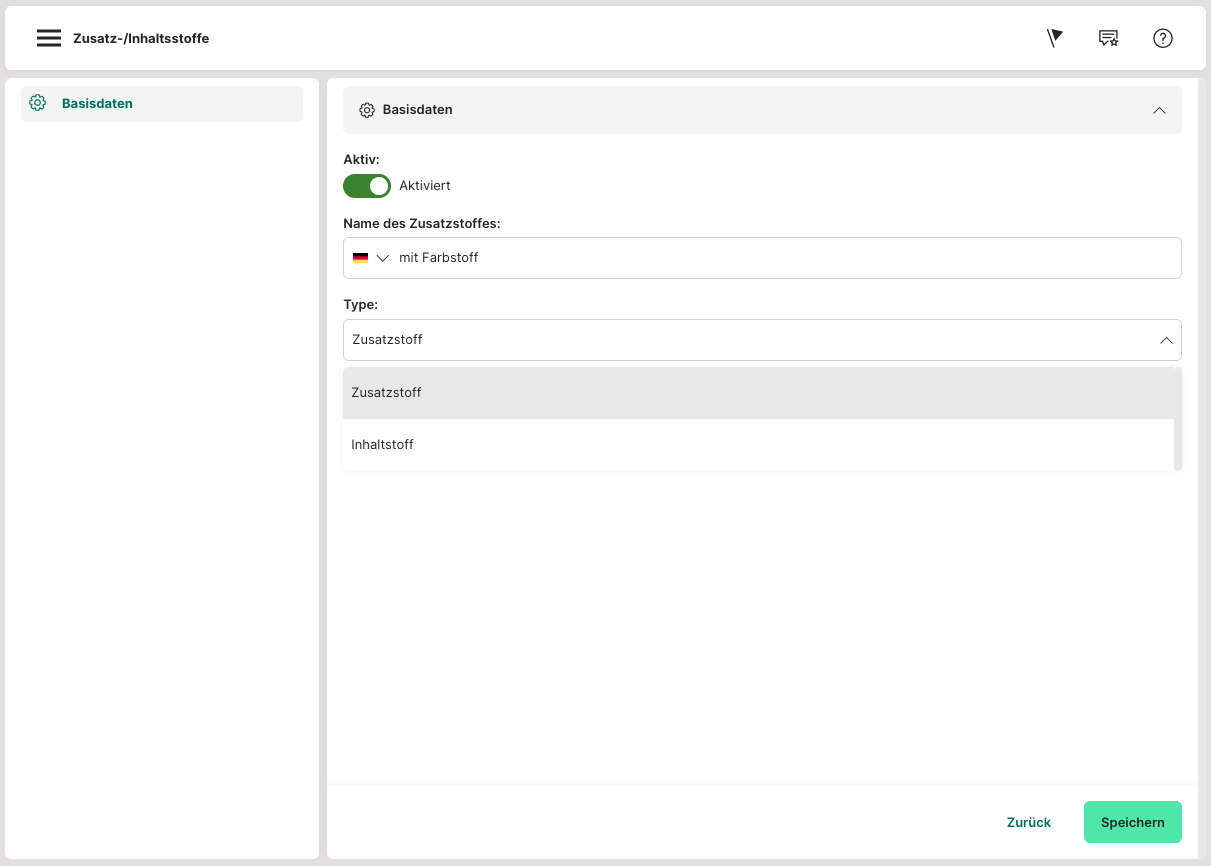
Task: Click the Aktiviert label beside the switch
Action: click(425, 186)
